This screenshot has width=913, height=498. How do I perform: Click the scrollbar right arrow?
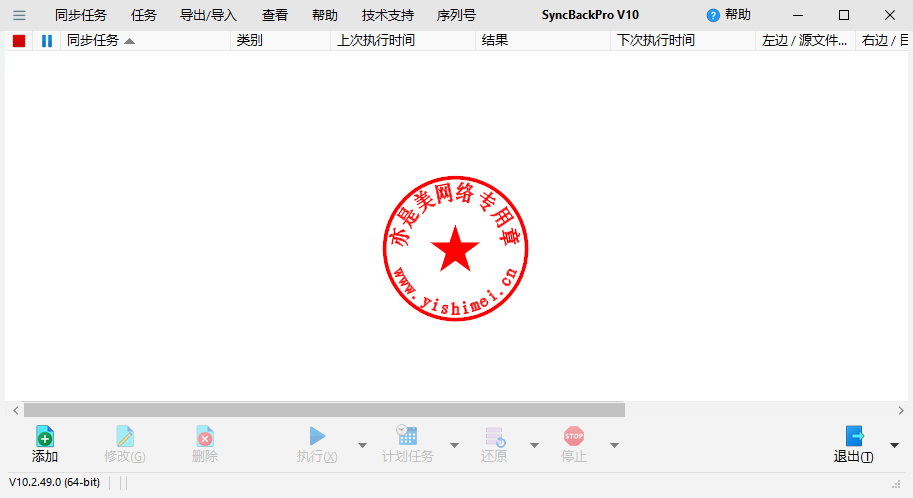point(901,410)
